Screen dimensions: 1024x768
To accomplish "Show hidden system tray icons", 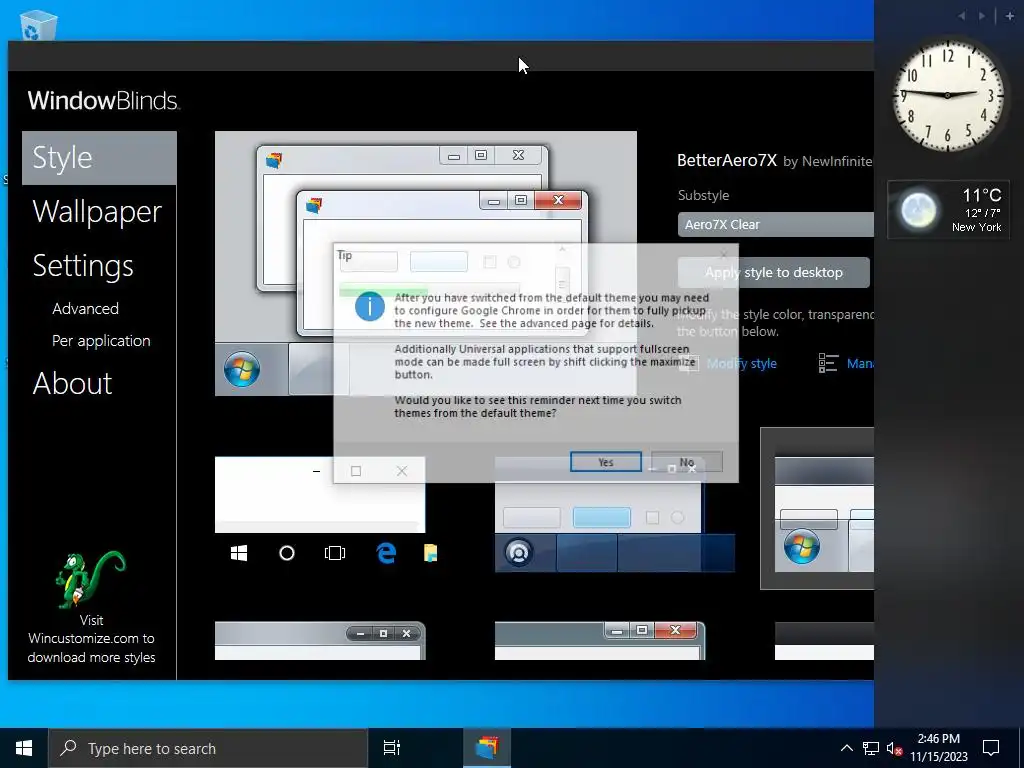I will coord(846,748).
